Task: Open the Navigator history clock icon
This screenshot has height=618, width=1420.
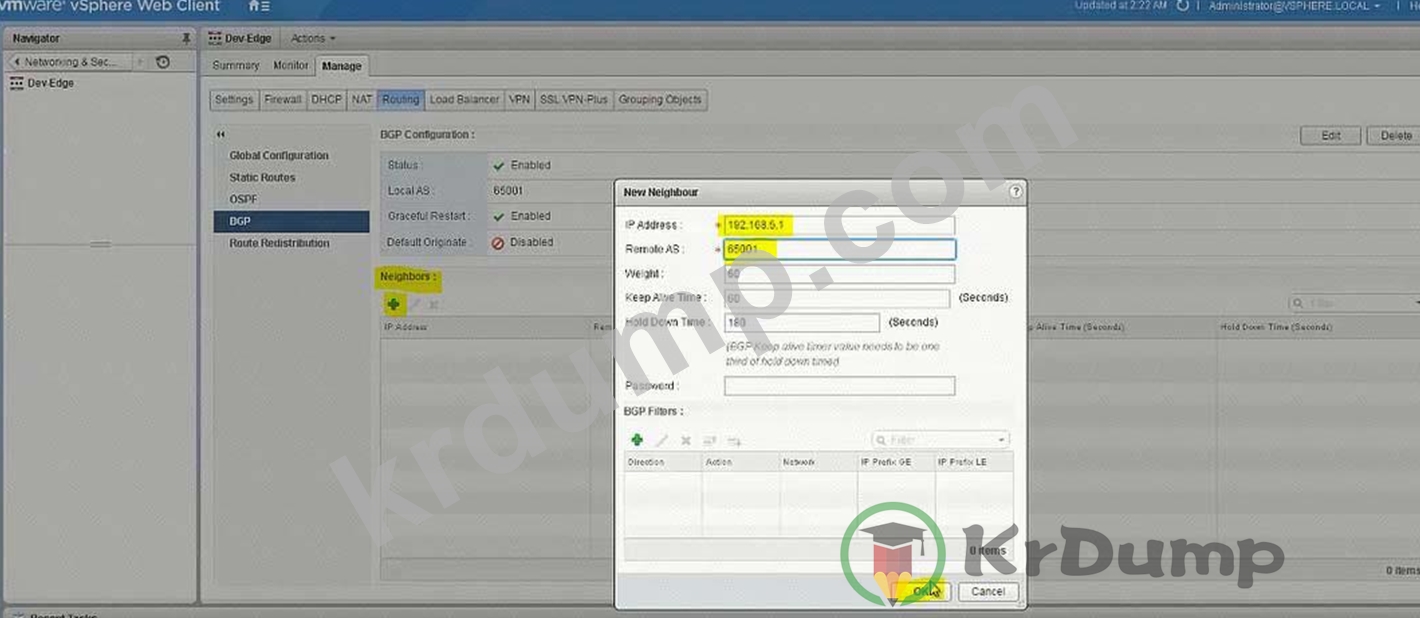Action: click(x=163, y=62)
